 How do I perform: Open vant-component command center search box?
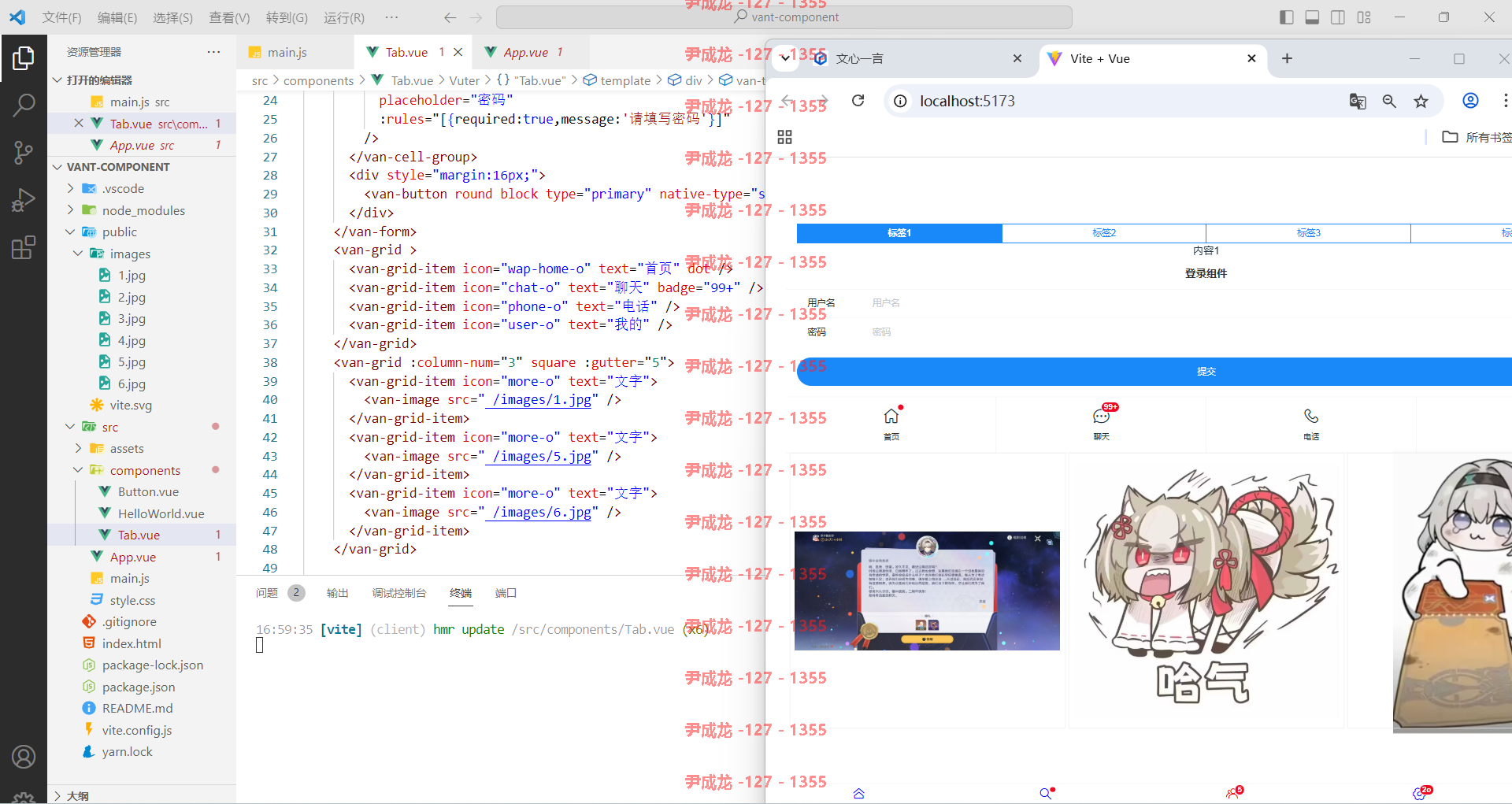(x=784, y=17)
